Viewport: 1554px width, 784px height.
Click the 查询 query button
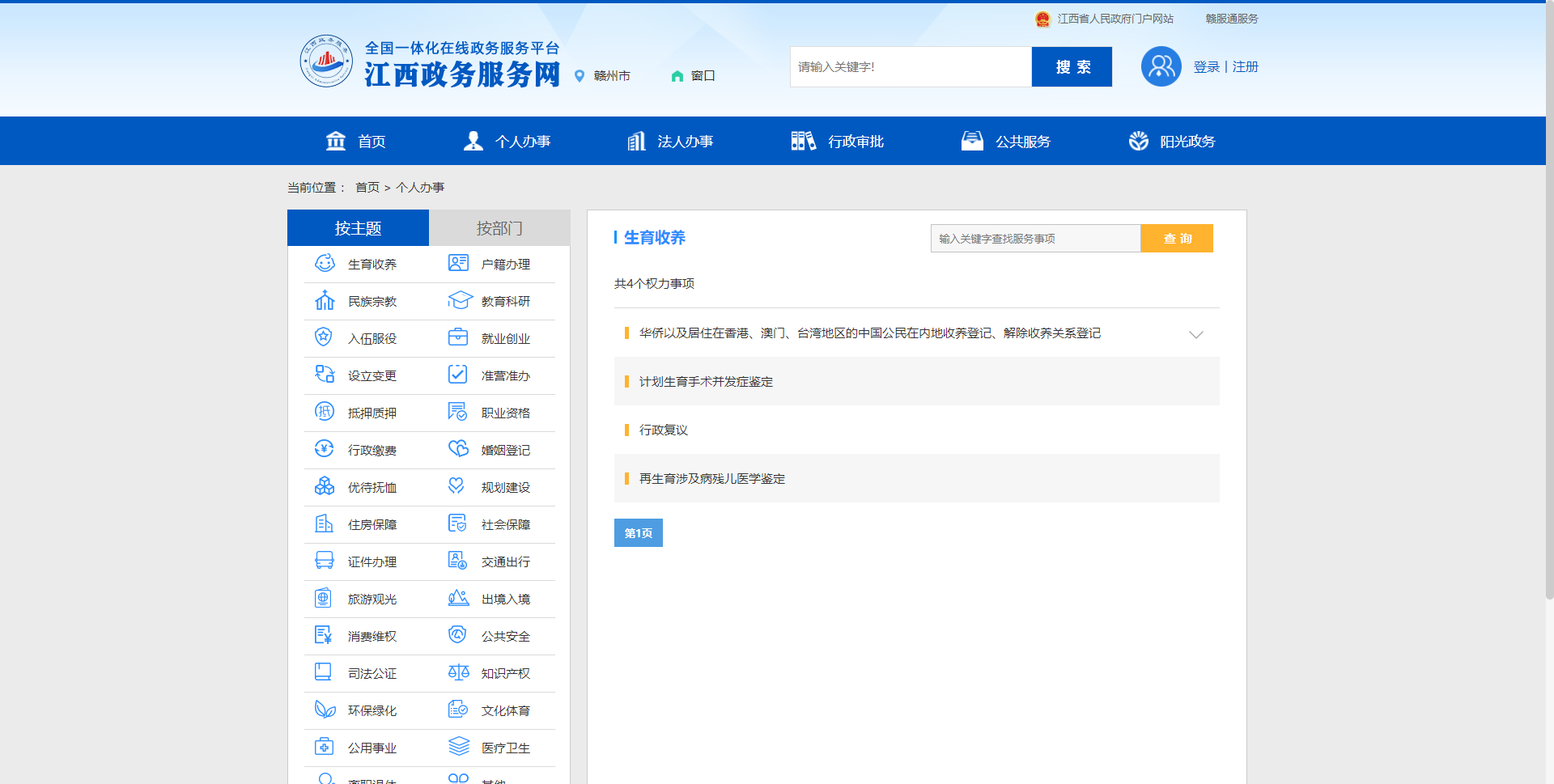pos(1177,238)
